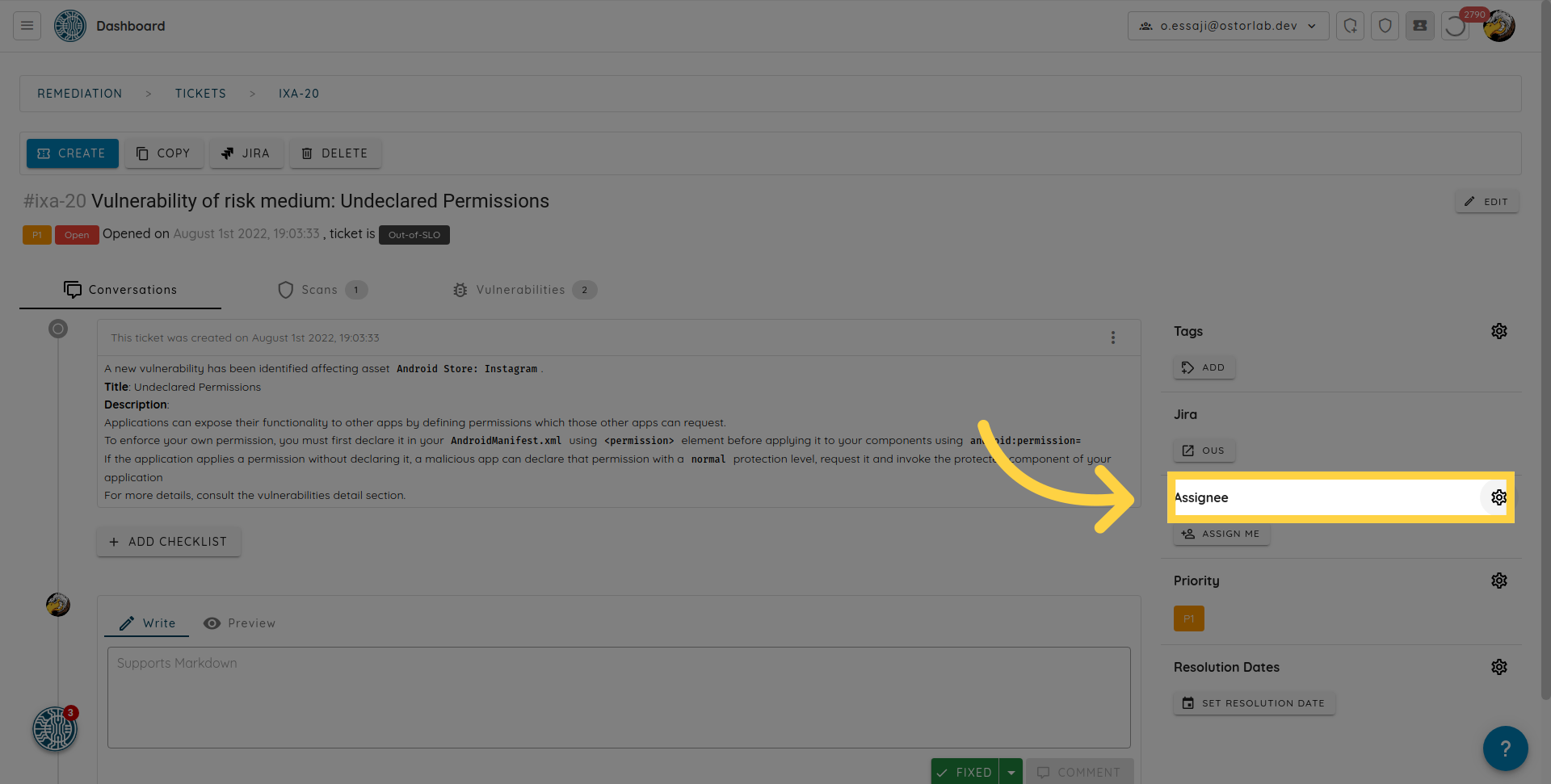Click the shield icon in top bar
This screenshot has height=784, width=1551.
coord(1385,26)
